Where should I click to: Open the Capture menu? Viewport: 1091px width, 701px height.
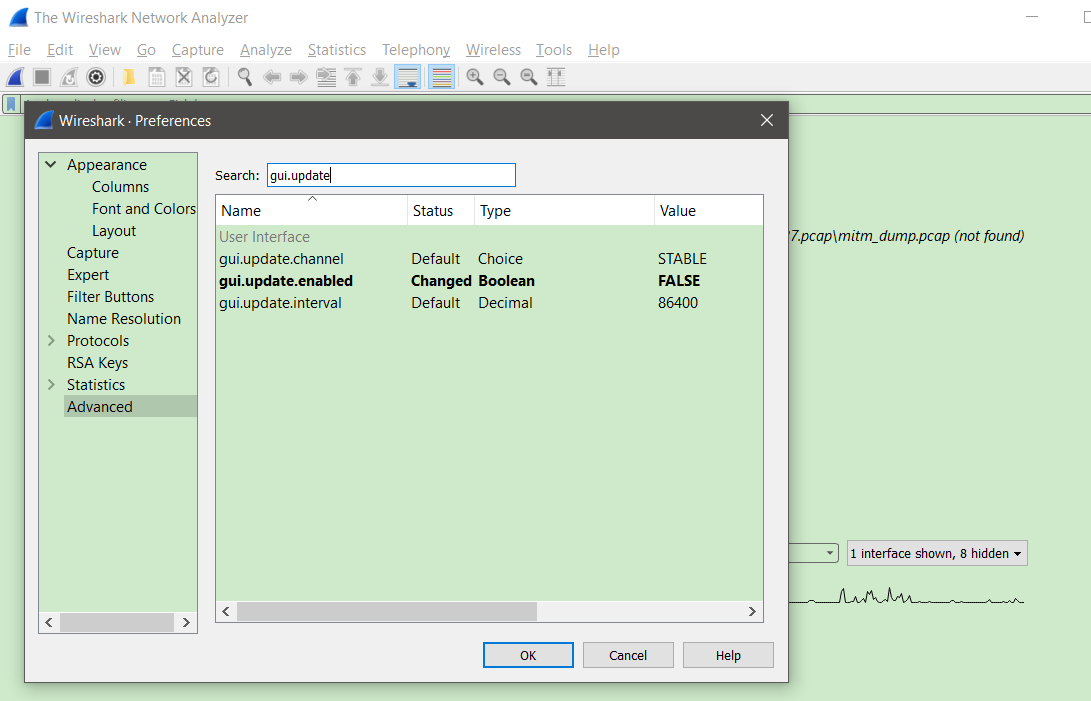pos(198,50)
